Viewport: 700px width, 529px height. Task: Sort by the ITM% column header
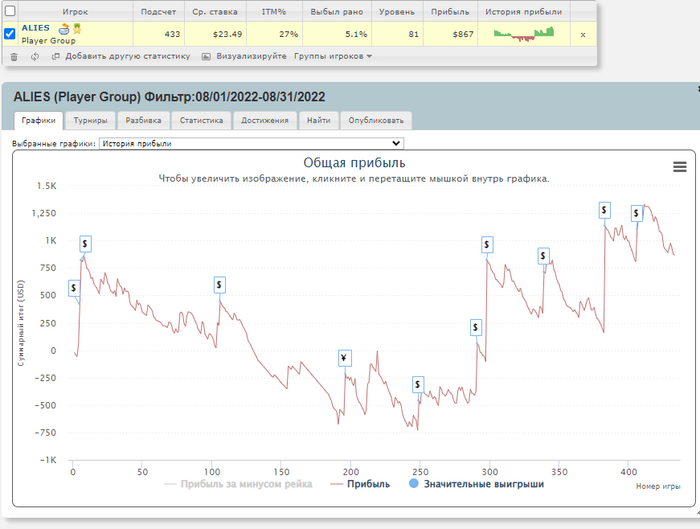274,12
